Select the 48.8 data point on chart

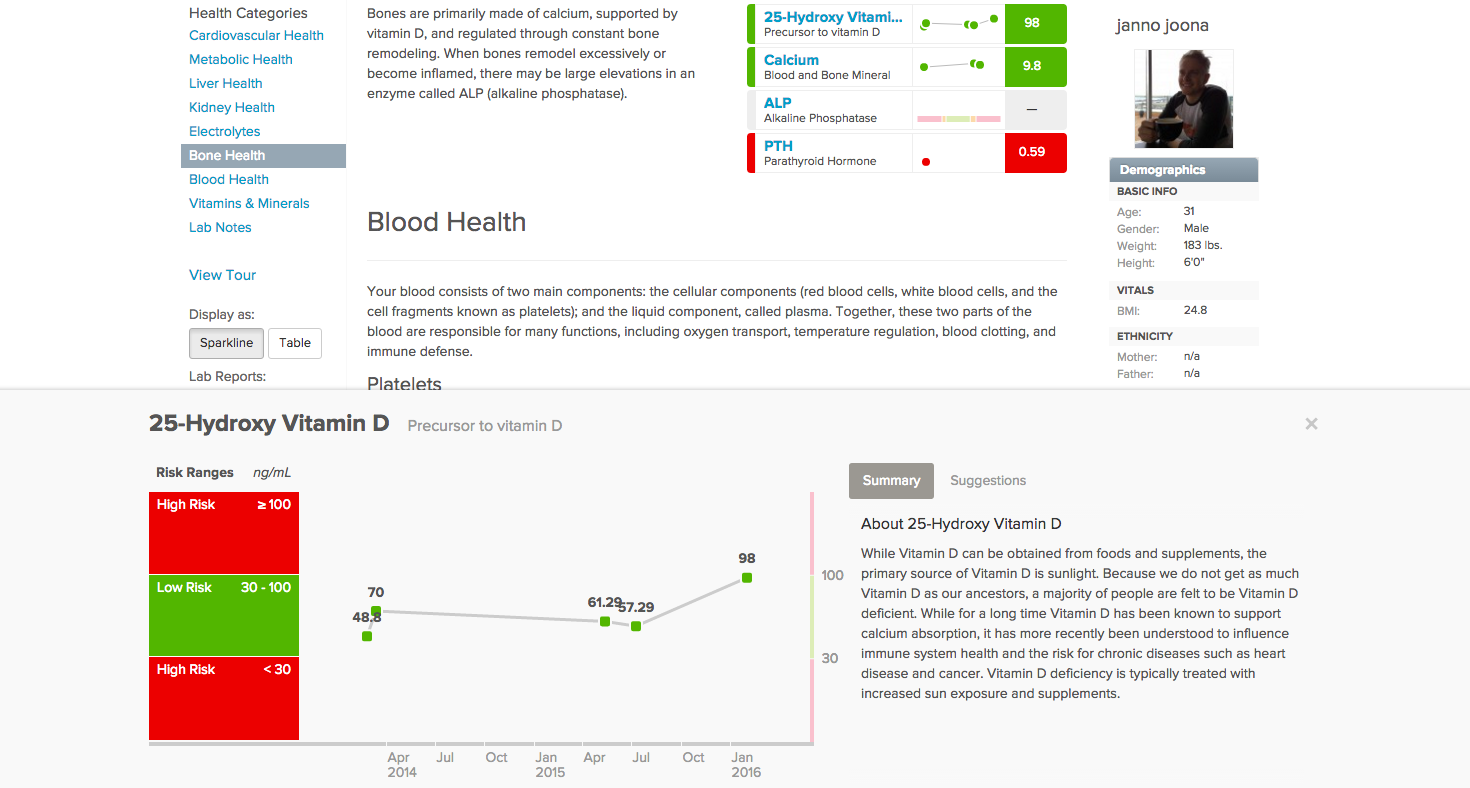pos(367,636)
